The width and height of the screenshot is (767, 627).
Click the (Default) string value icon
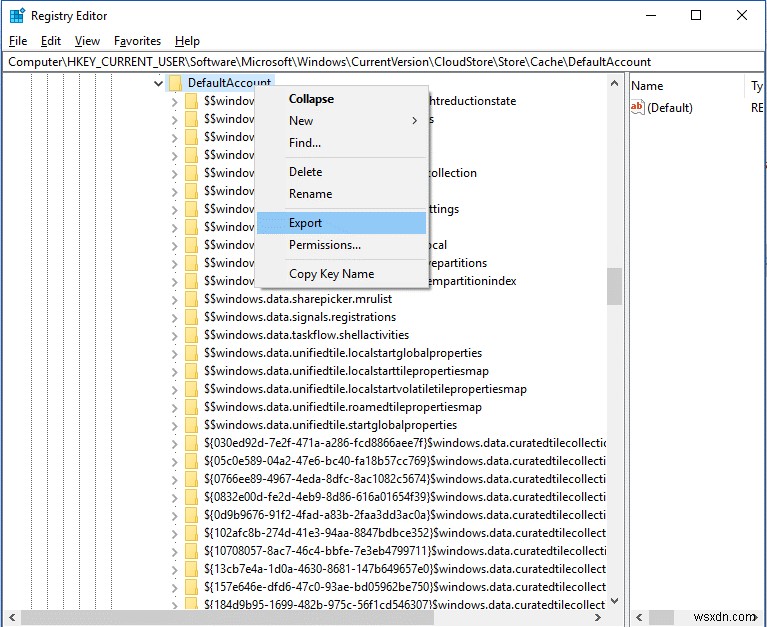(637, 107)
